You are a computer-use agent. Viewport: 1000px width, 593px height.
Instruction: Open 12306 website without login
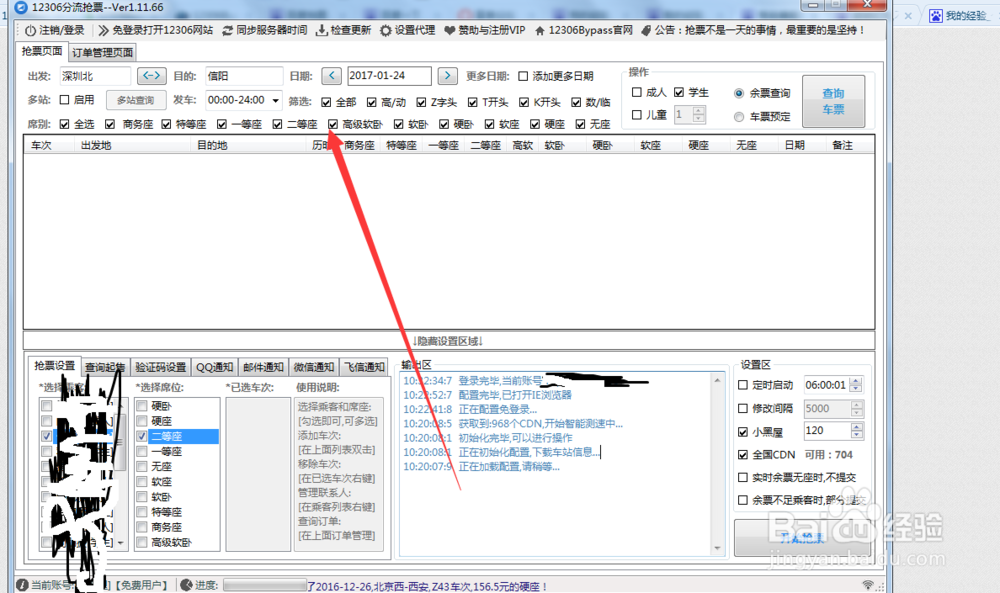(156, 31)
